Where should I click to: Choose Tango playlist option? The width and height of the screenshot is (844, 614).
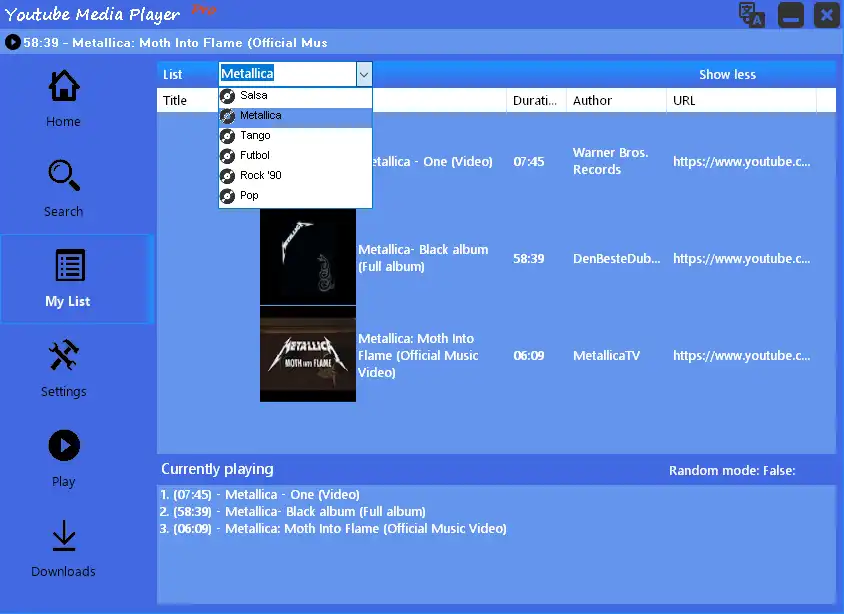296,136
